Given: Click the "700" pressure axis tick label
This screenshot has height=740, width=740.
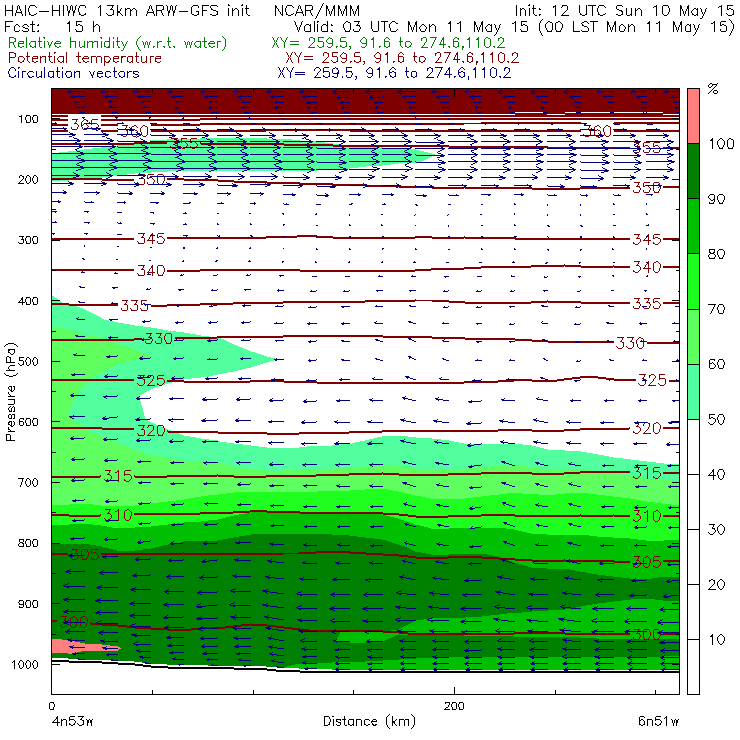Looking at the screenshot, I should click(x=28, y=482).
